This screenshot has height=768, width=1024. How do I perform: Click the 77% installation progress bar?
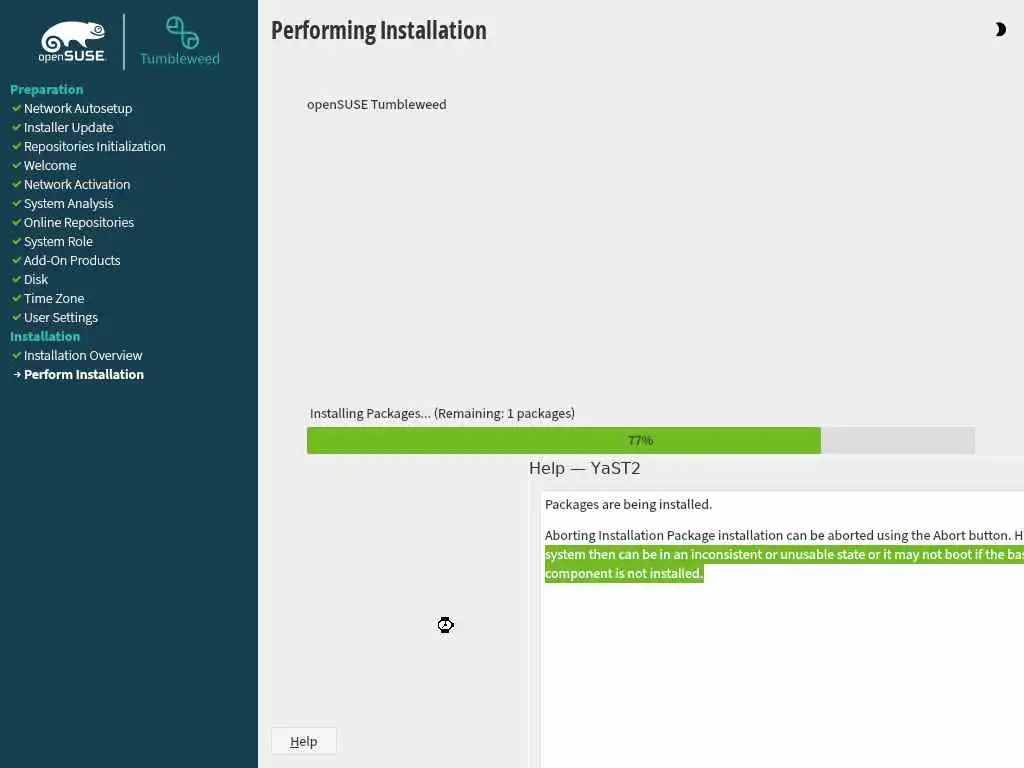coord(641,440)
